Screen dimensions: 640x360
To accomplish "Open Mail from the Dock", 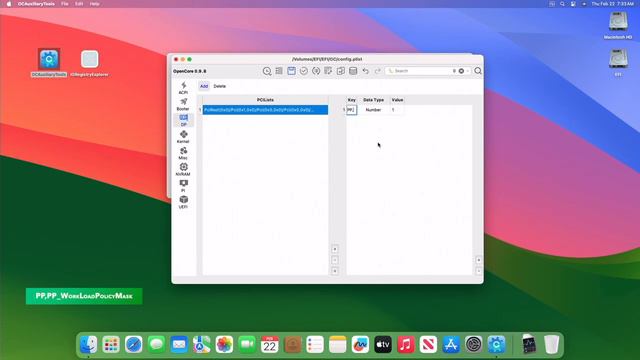I will click(x=179, y=345).
